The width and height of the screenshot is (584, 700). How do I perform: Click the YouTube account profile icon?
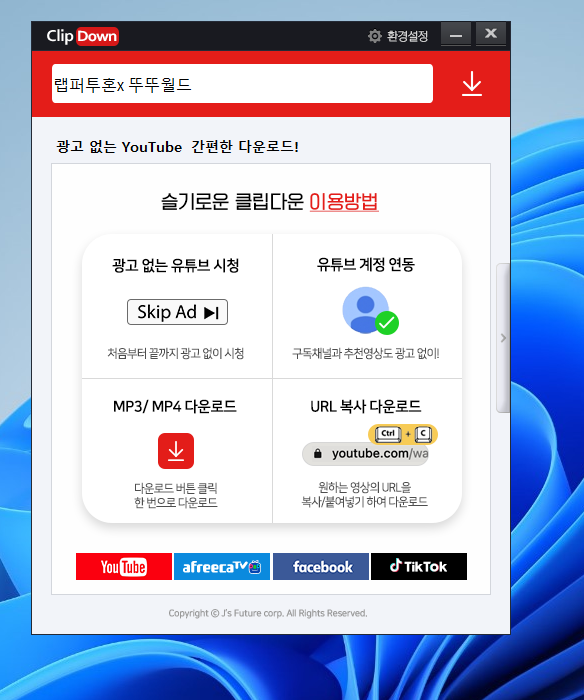coord(370,311)
